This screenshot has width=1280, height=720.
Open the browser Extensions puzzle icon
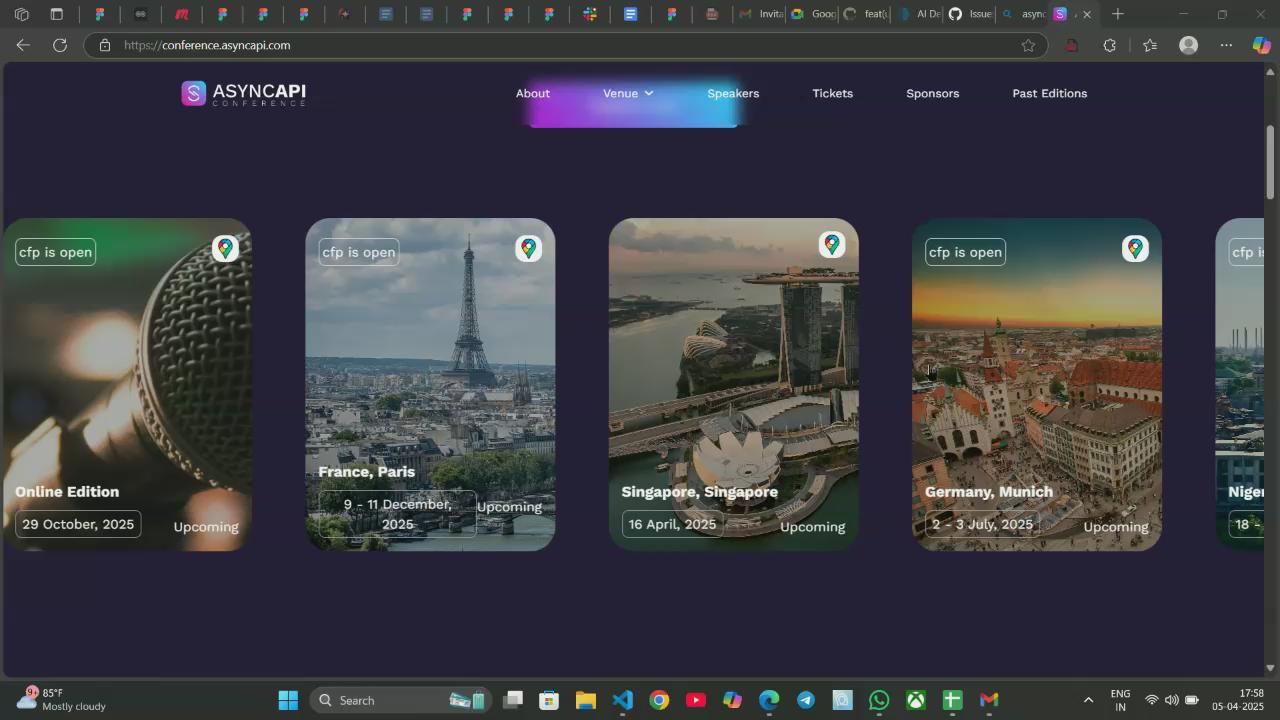pyautogui.click(x=1109, y=45)
